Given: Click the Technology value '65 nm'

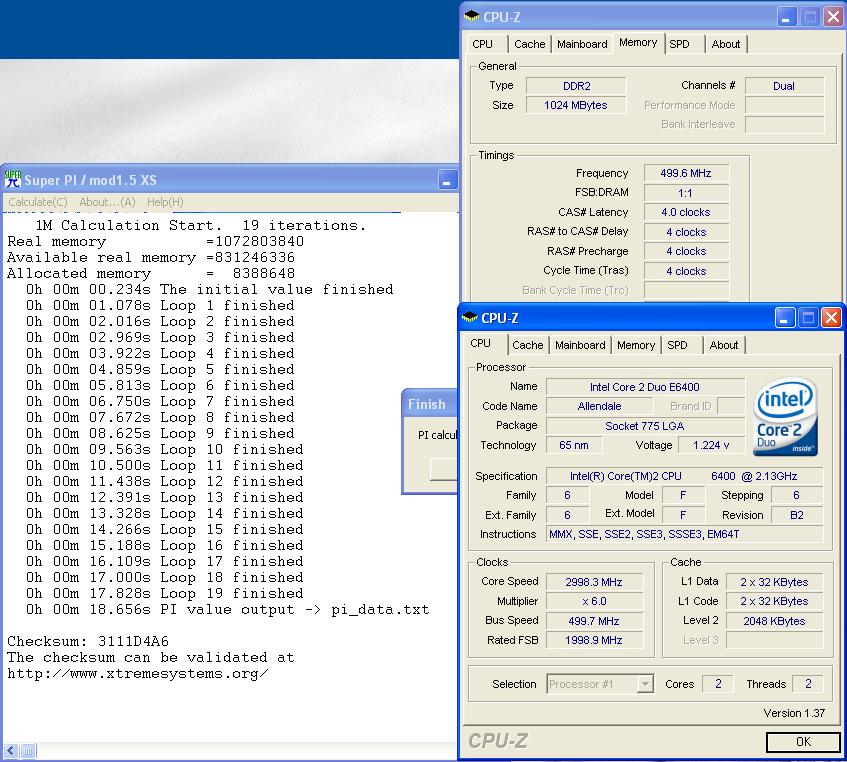Looking at the screenshot, I should (574, 445).
